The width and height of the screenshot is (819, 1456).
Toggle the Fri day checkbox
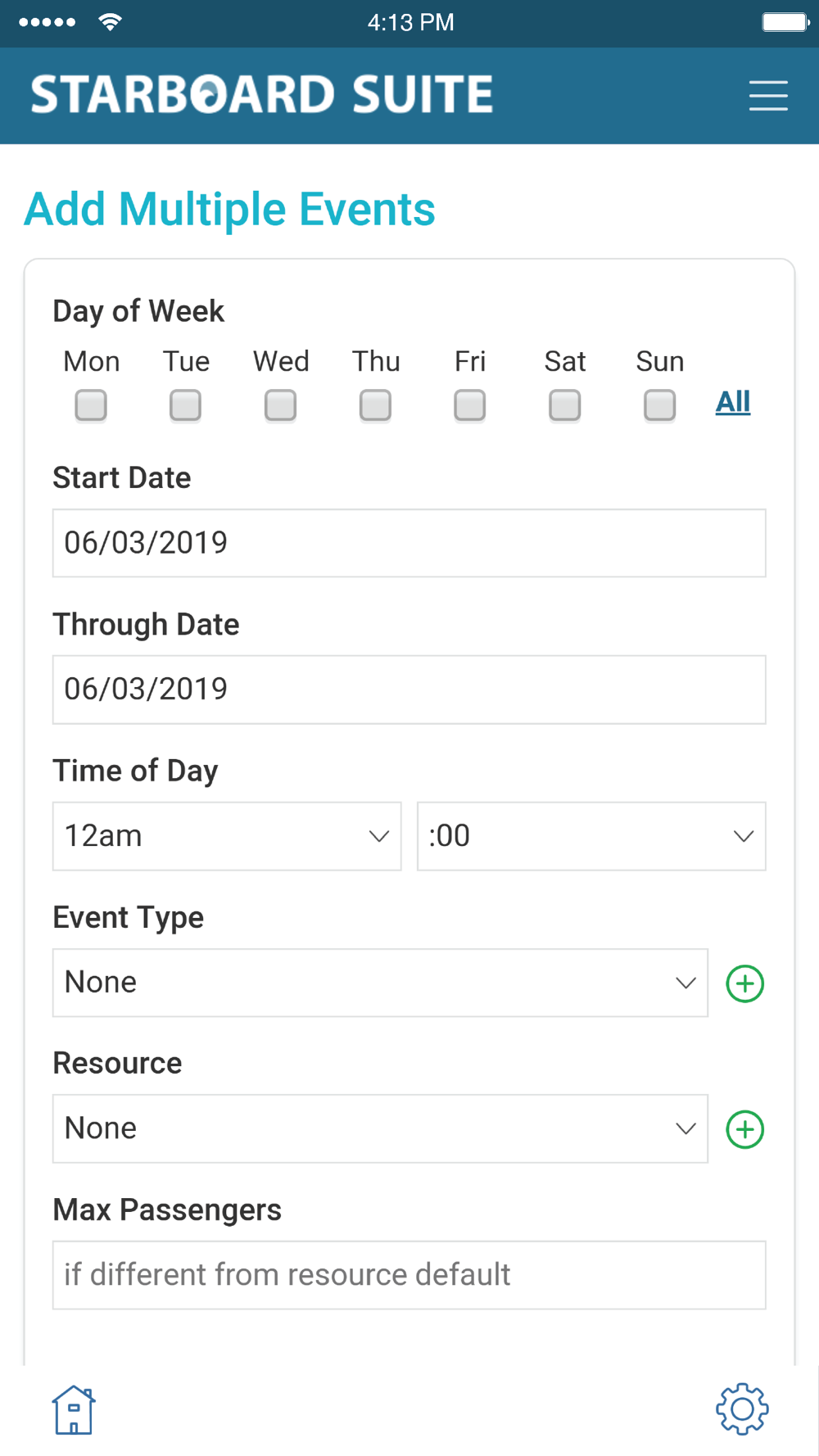(x=469, y=405)
